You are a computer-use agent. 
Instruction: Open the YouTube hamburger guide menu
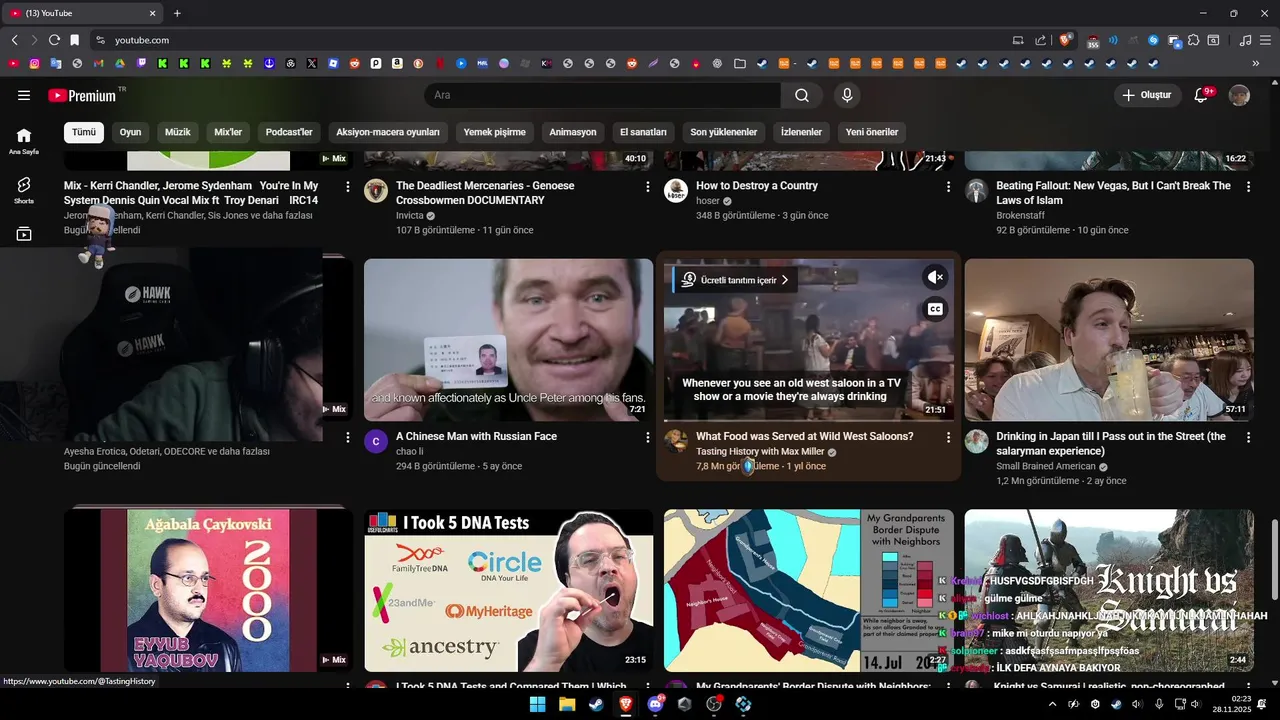point(24,95)
